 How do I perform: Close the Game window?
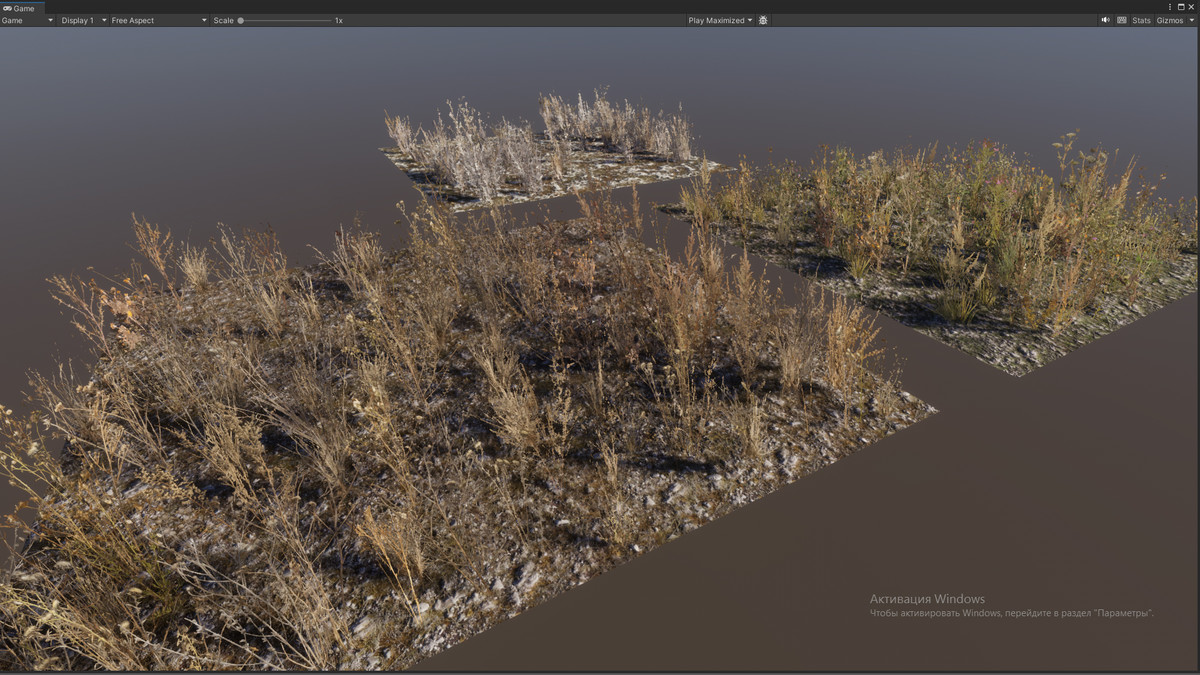click(x=1192, y=7)
